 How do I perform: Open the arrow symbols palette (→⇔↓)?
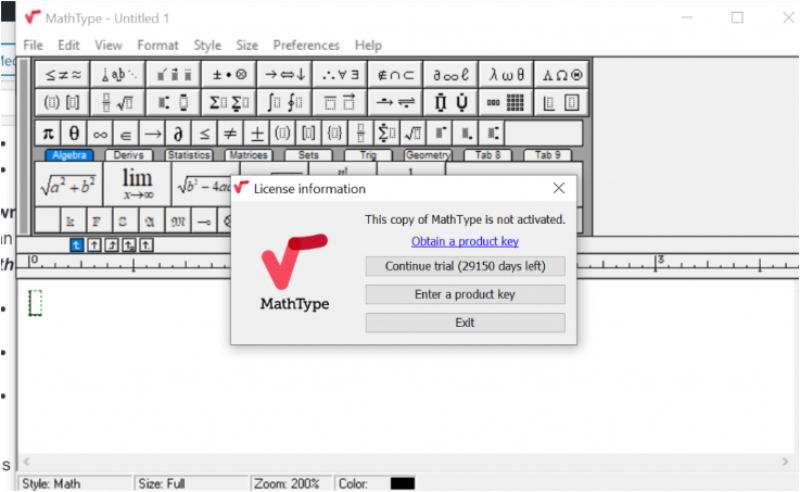coord(285,75)
